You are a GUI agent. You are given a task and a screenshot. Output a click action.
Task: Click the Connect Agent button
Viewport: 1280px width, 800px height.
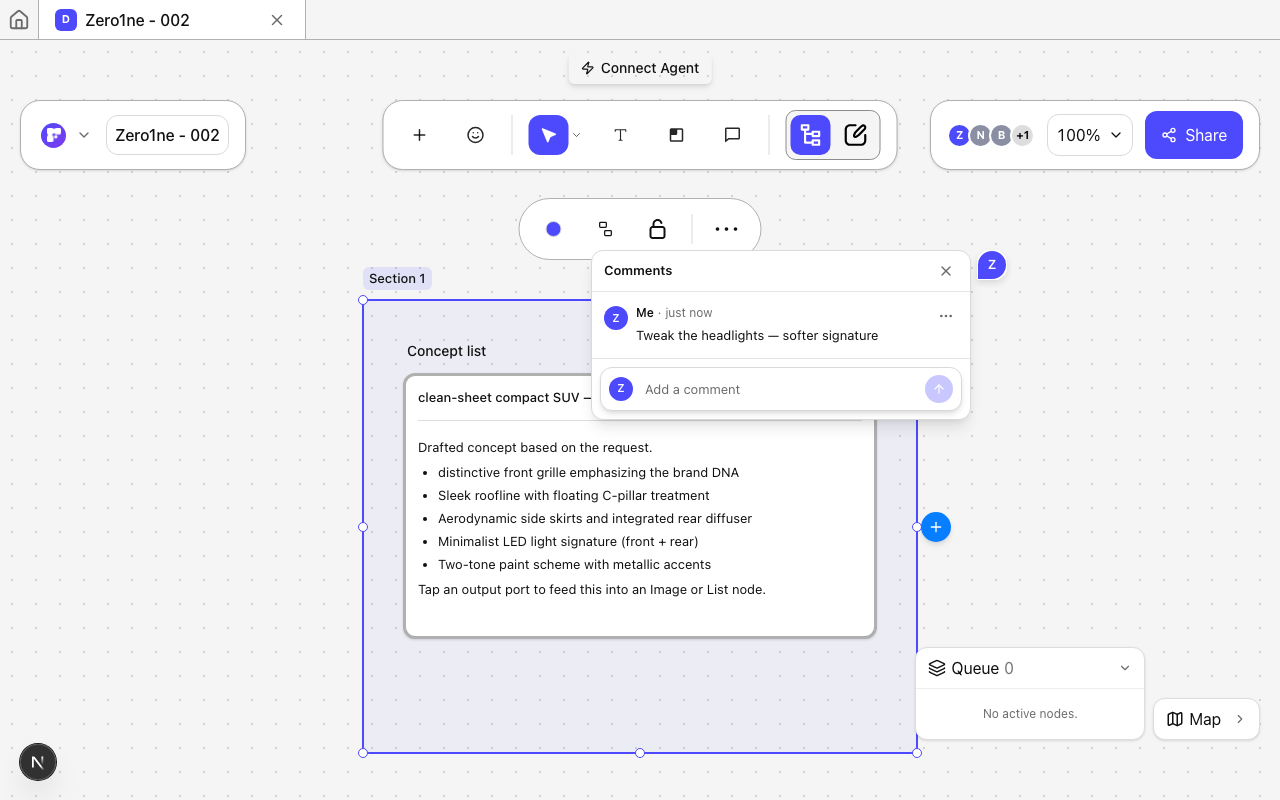coord(640,68)
